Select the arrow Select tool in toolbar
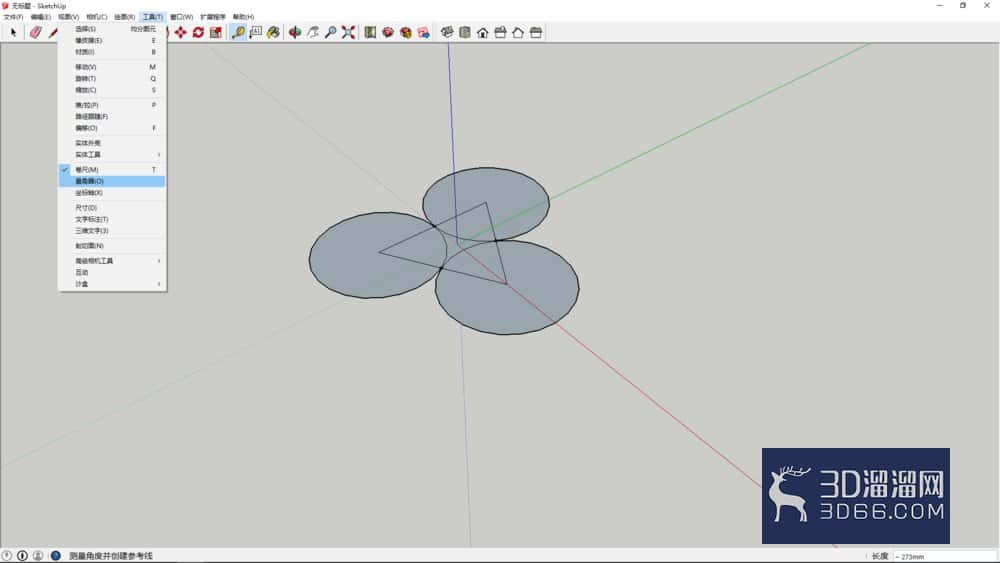1000x563 pixels. click(x=13, y=32)
